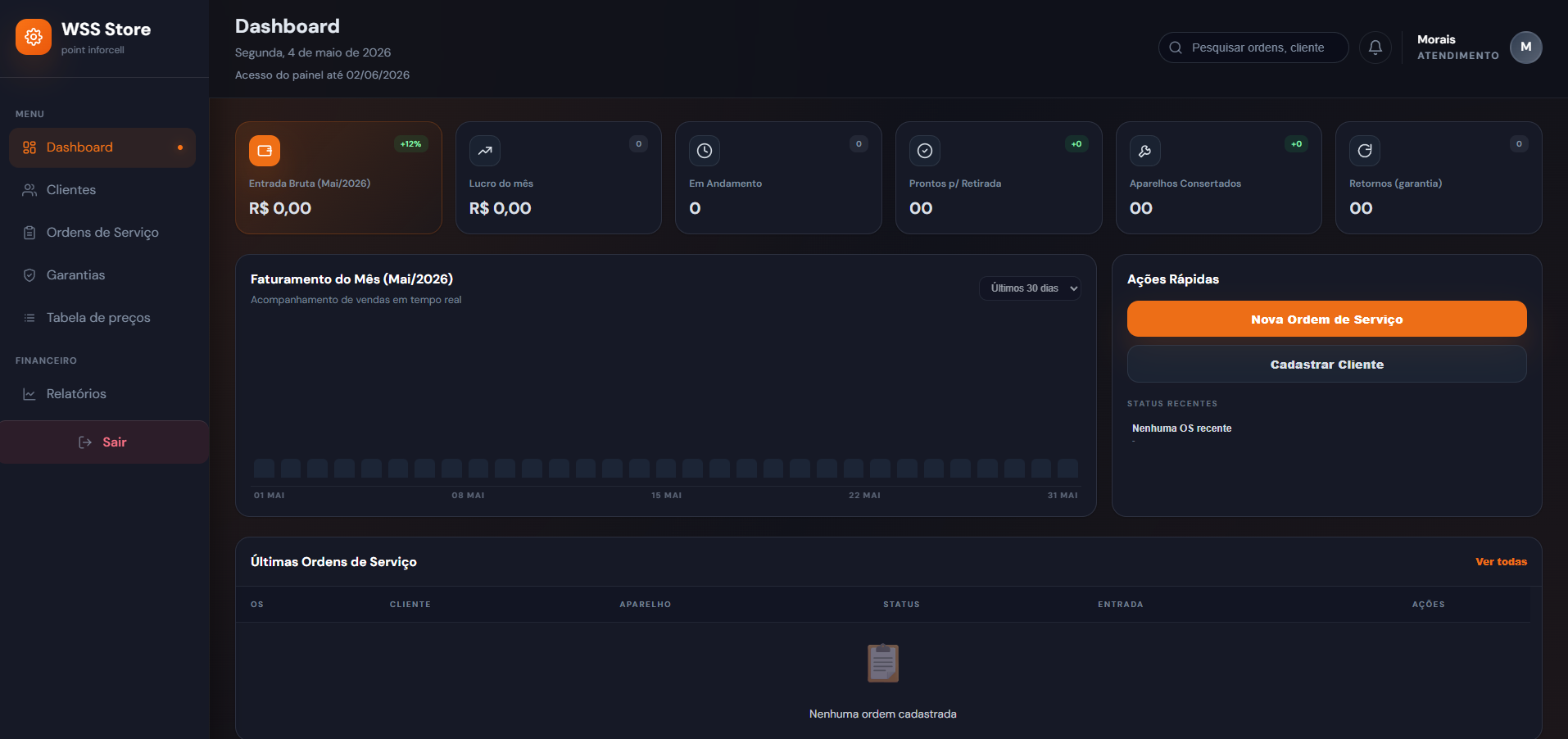Click the +0 badge on Aparelhos Consertados
The width and height of the screenshot is (1568, 739).
[x=1297, y=144]
